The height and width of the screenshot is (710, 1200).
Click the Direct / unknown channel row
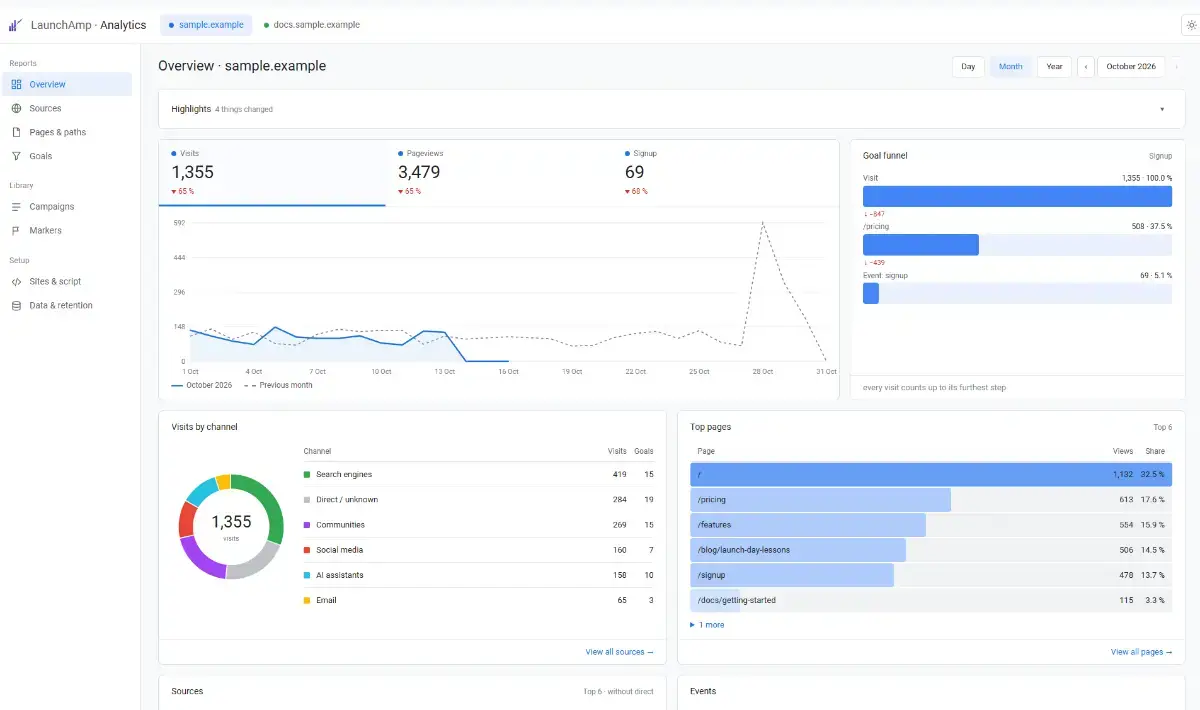[x=478, y=500]
